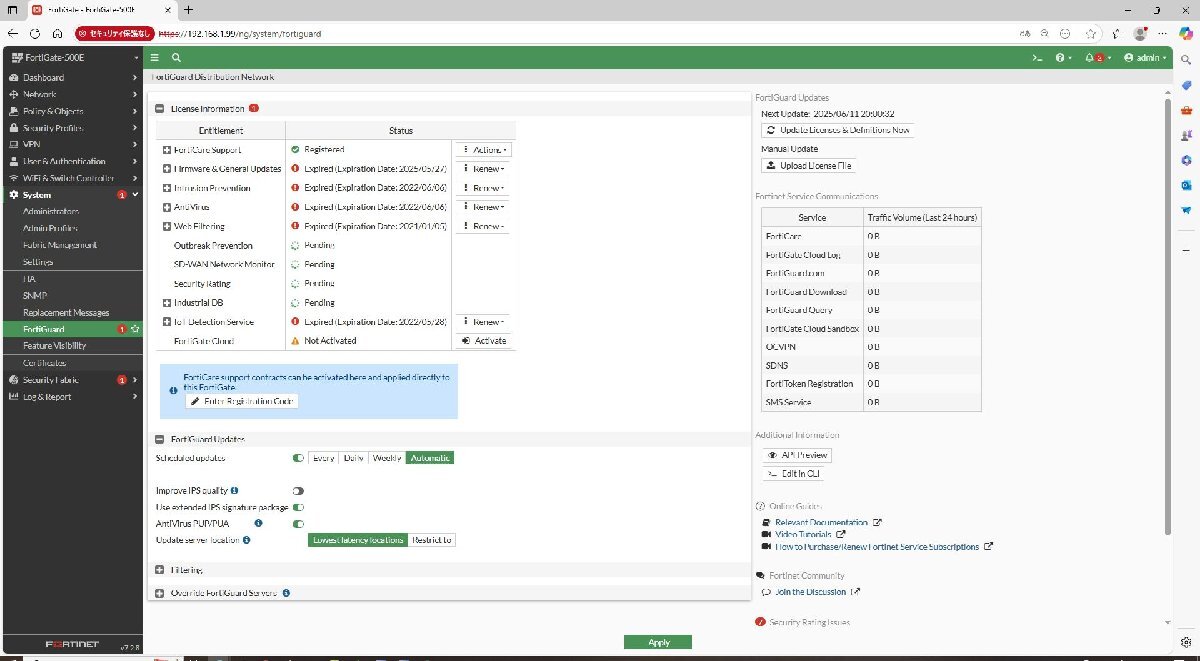1200x661 pixels.
Task: Click Upload License File button
Action: 808,166
